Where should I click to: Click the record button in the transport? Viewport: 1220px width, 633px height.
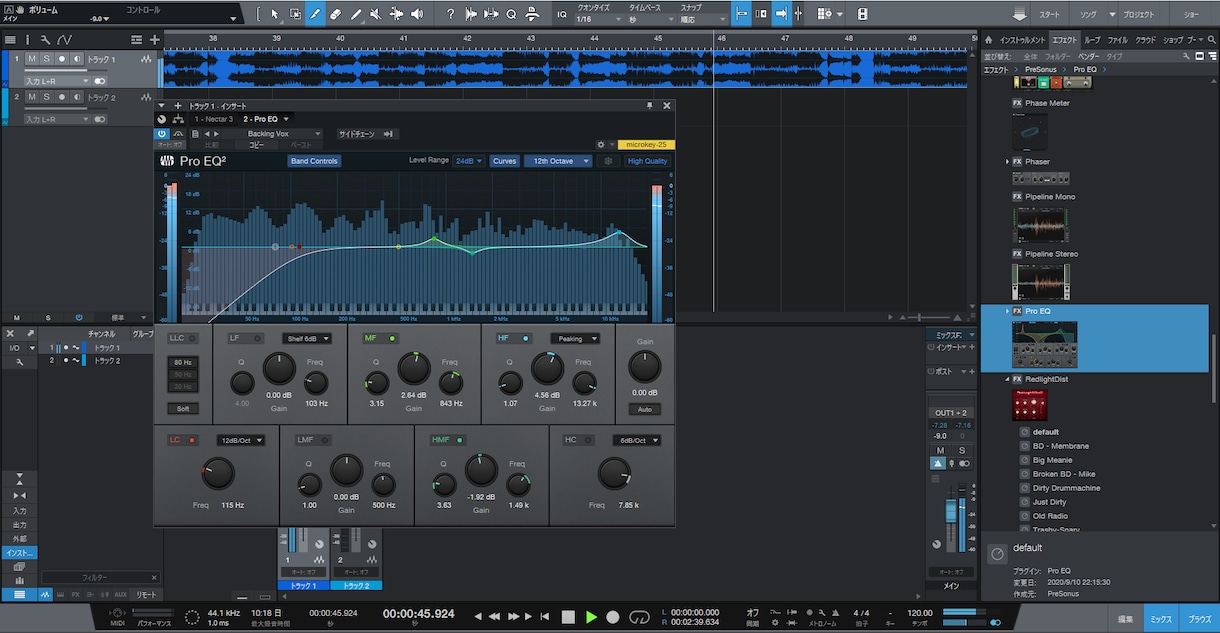click(x=613, y=617)
